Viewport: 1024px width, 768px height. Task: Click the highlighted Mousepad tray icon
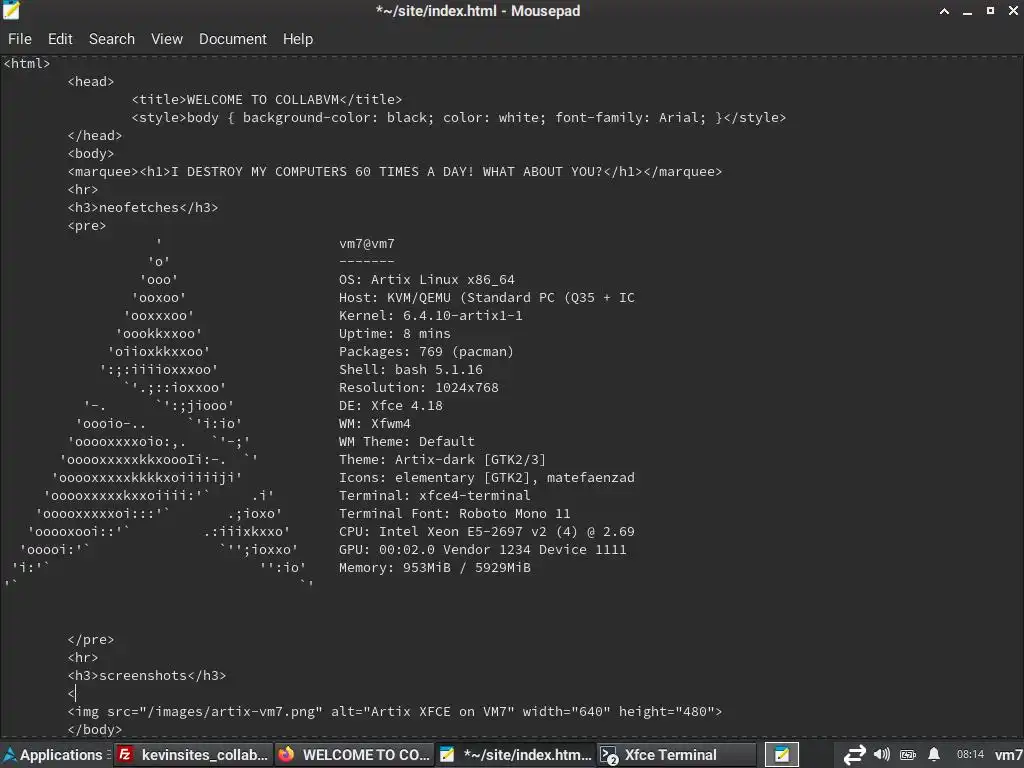point(782,755)
